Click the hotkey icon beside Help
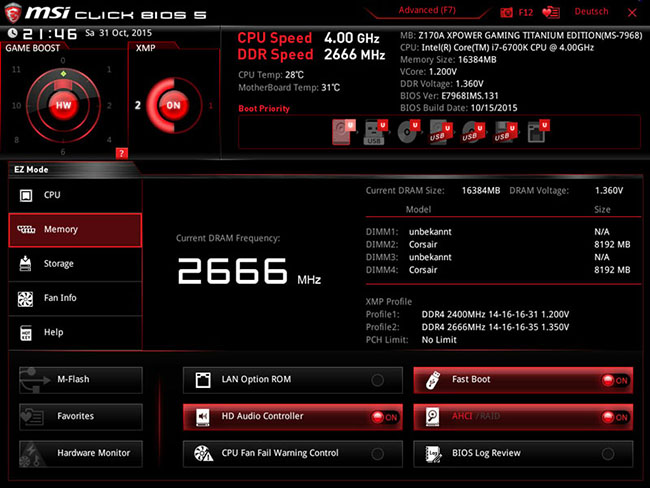 [26, 333]
